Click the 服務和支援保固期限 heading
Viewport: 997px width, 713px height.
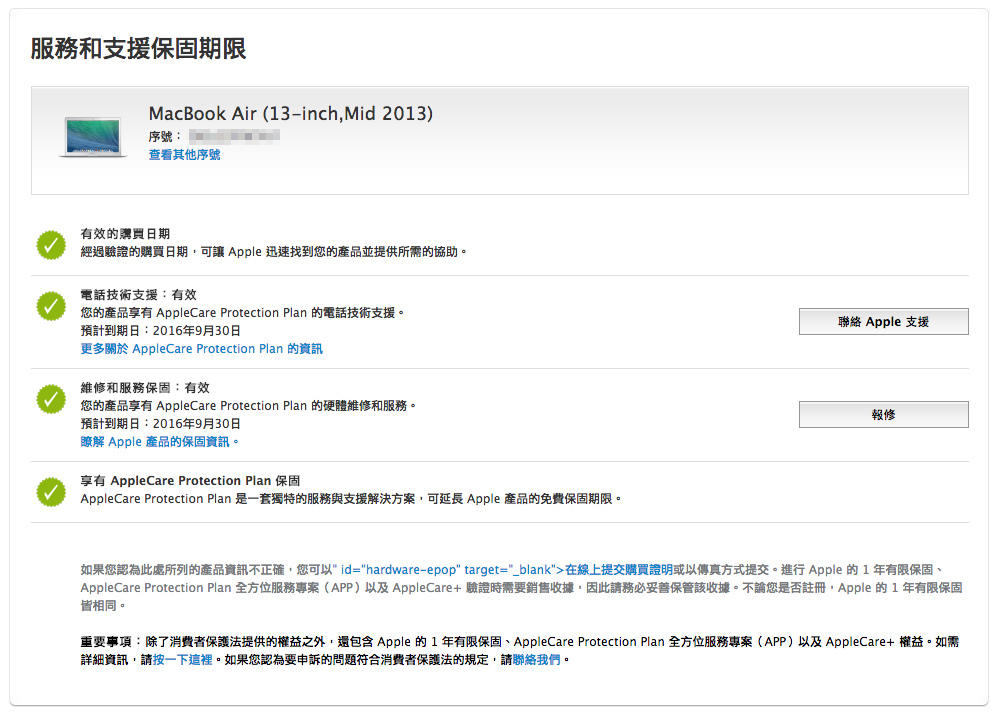point(139,48)
